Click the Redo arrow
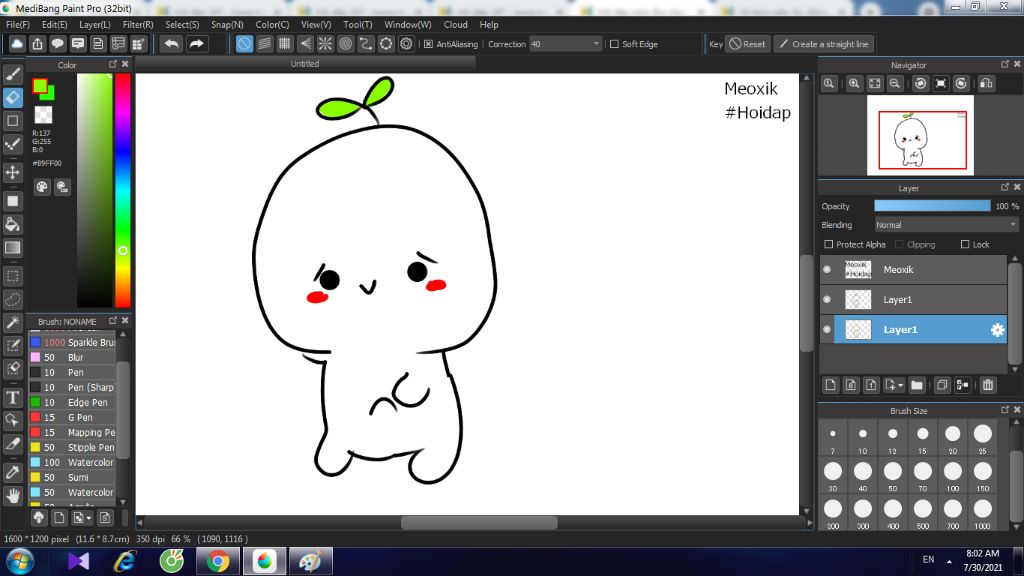 coord(196,44)
